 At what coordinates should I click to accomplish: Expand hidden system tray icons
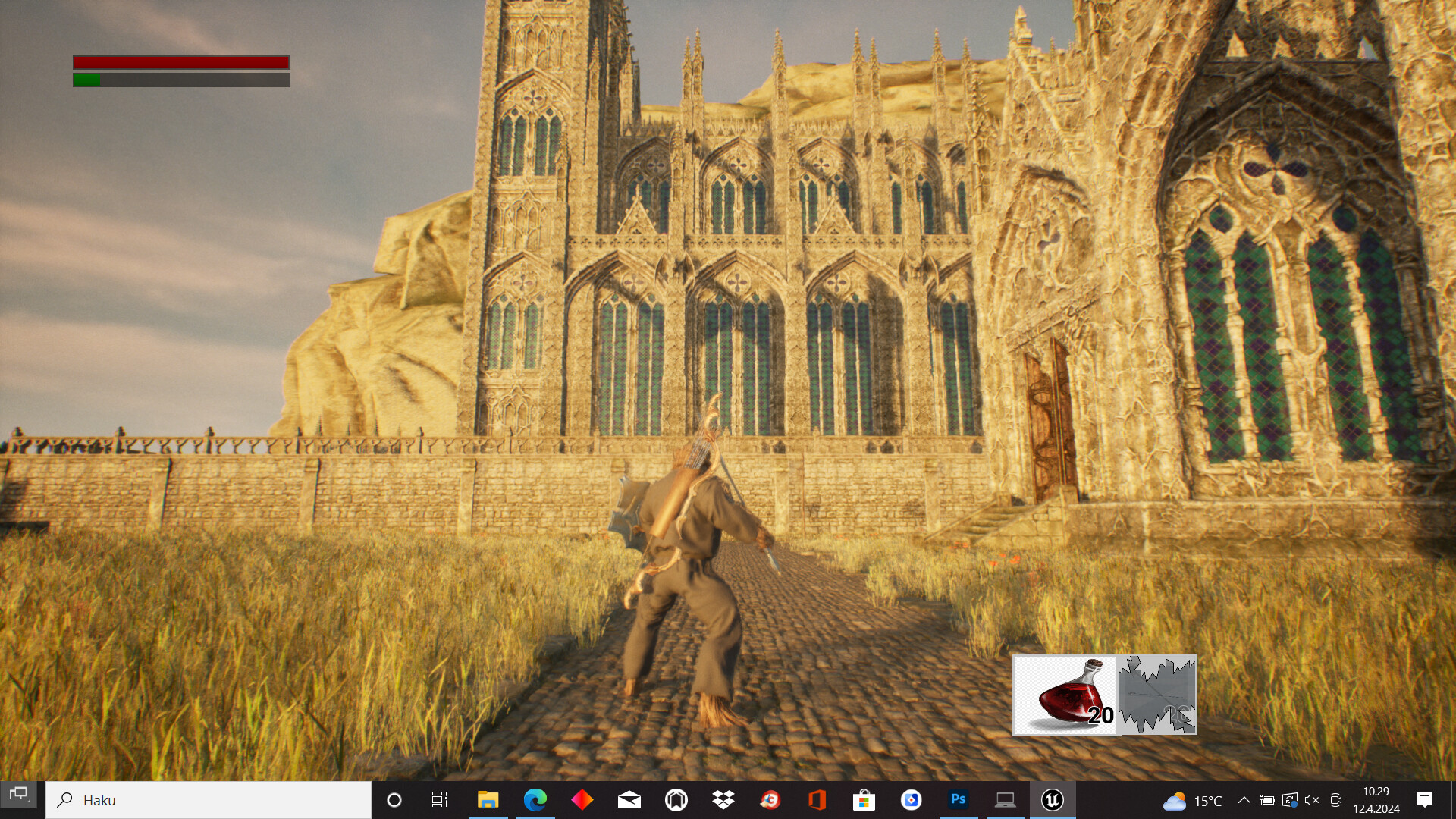tap(1245, 799)
